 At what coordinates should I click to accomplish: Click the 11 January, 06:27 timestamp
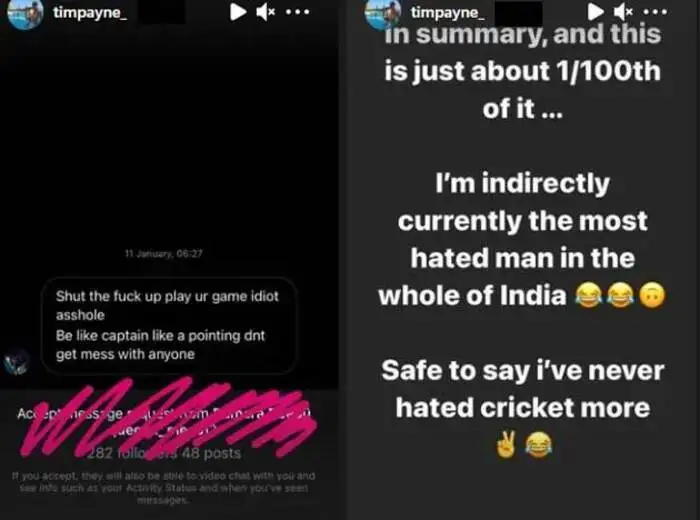pyautogui.click(x=160, y=255)
